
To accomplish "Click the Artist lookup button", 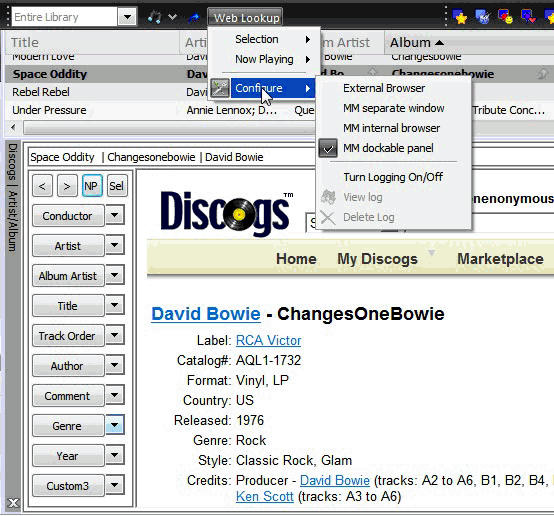I will point(68,246).
